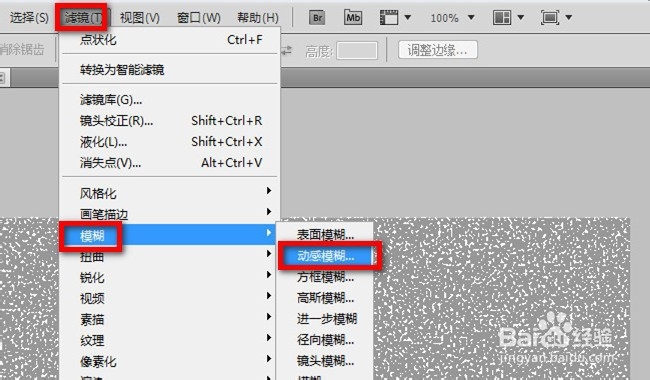This screenshot has width=650, height=380.
Task: Open the arrange documents dropdown arrow
Action: 521,17
